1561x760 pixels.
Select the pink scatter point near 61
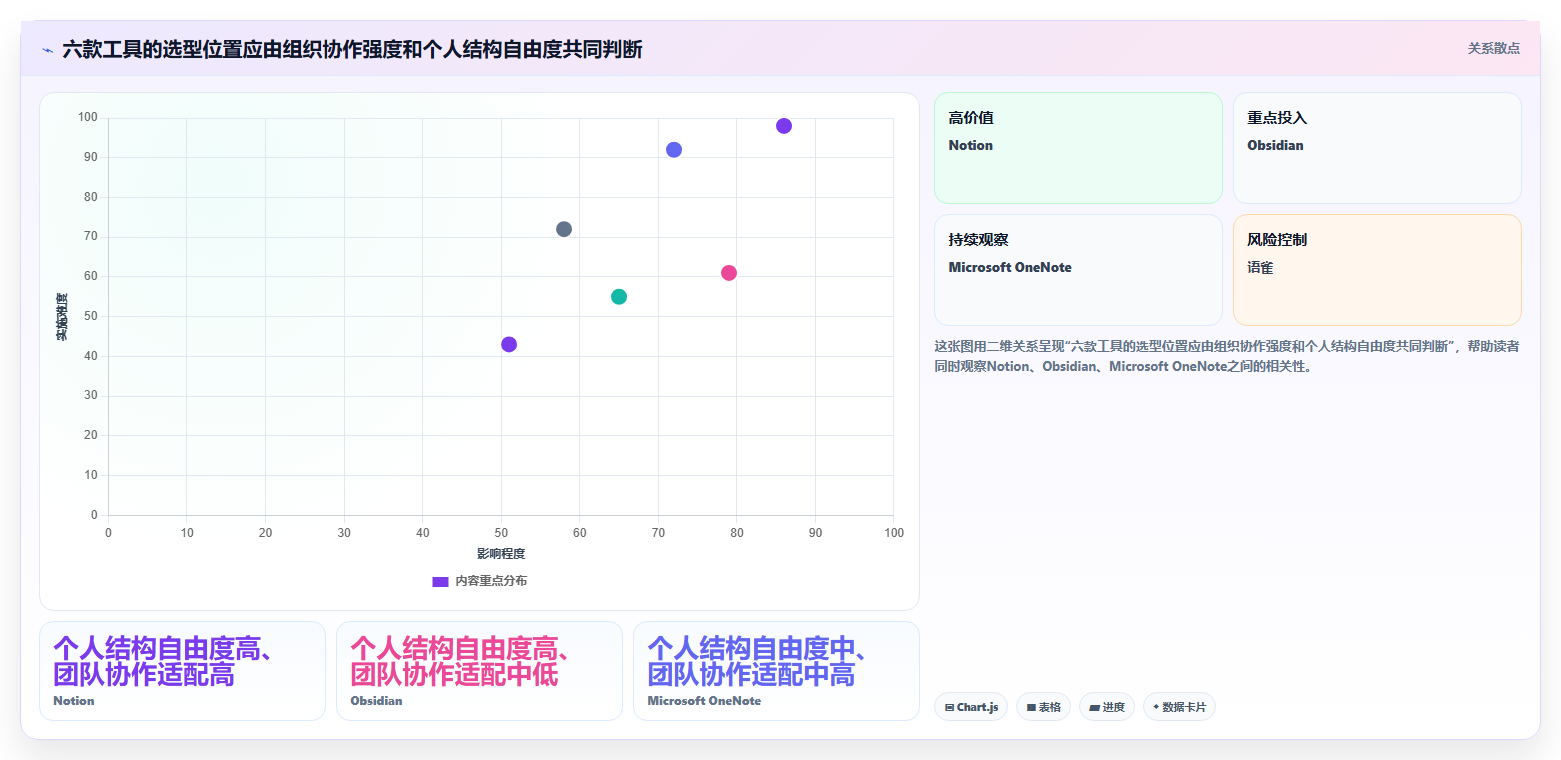click(x=729, y=273)
